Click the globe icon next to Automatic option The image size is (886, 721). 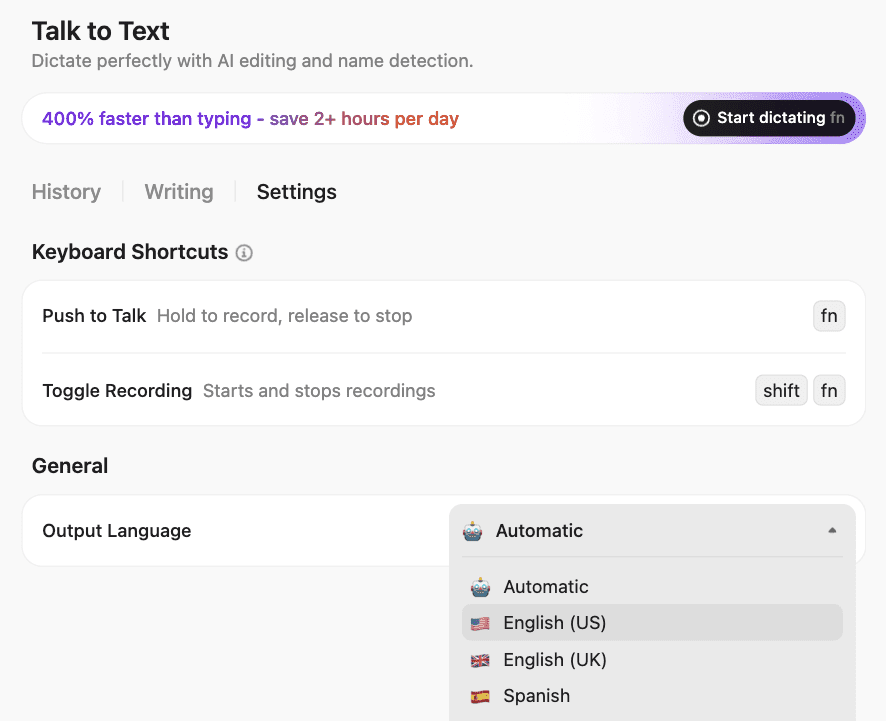point(480,586)
